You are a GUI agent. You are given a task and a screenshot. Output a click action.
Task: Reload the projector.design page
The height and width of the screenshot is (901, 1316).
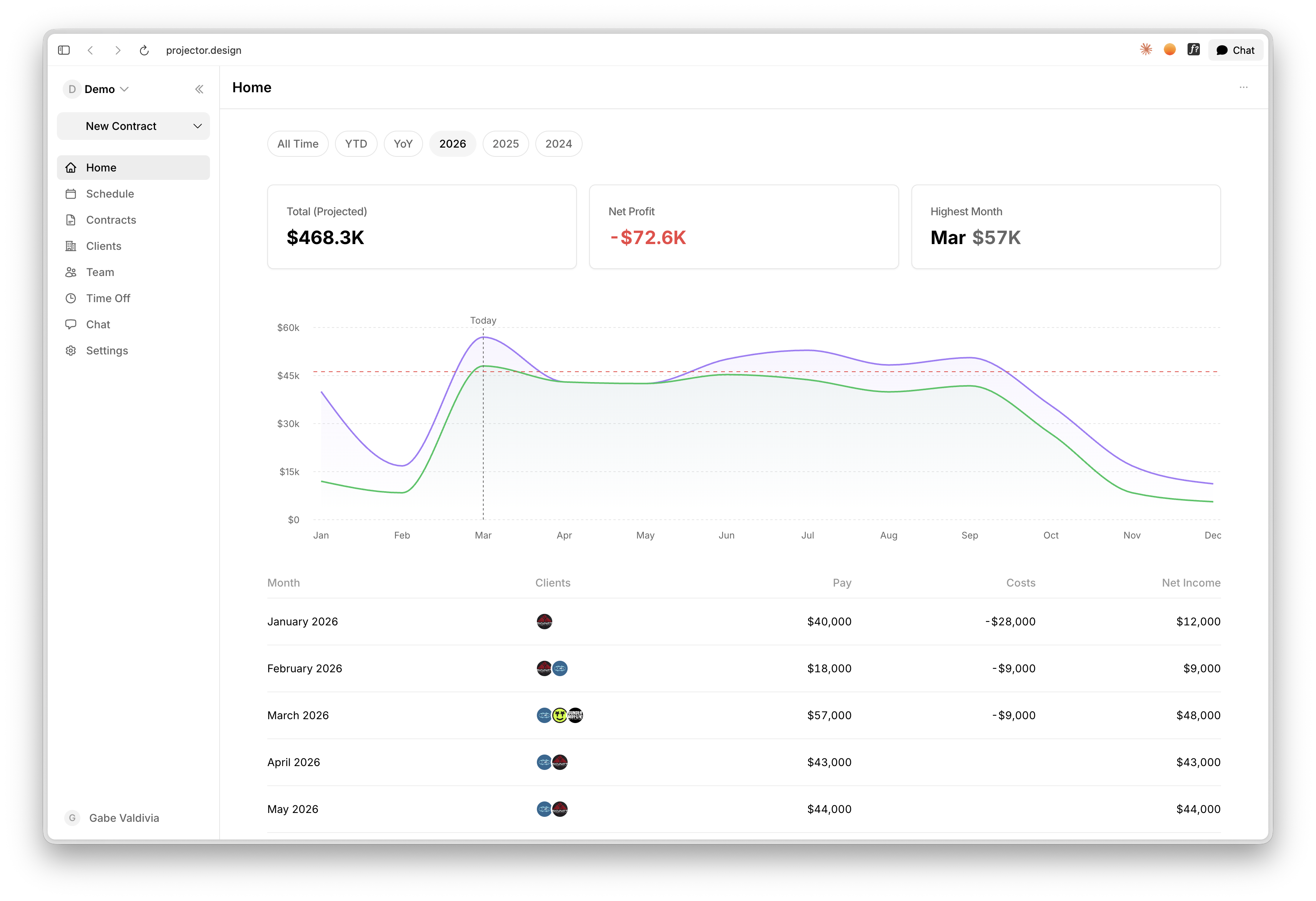point(144,50)
